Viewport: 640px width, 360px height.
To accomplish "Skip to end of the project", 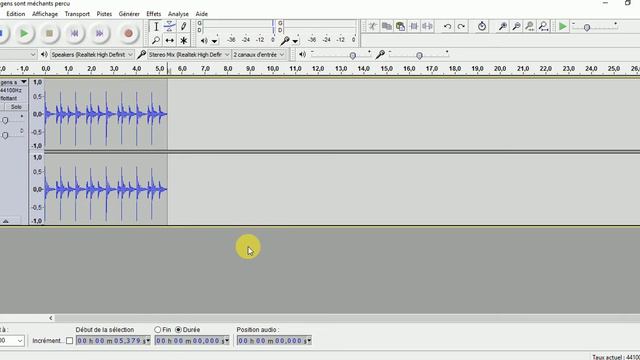I will (x=100, y=33).
